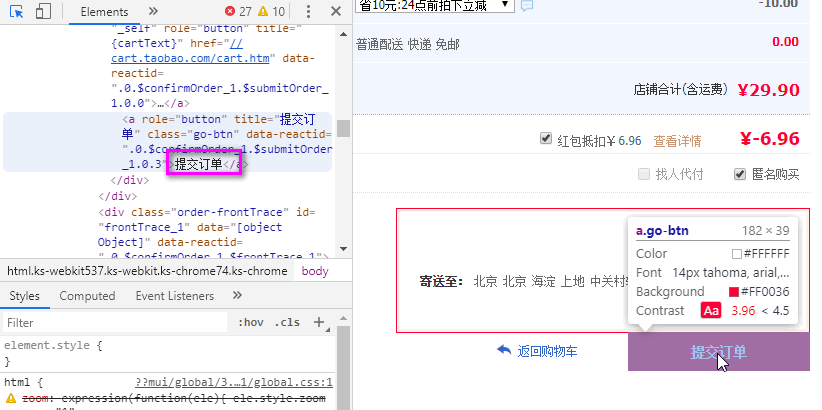Click the new style rule plus icon

tap(319, 322)
